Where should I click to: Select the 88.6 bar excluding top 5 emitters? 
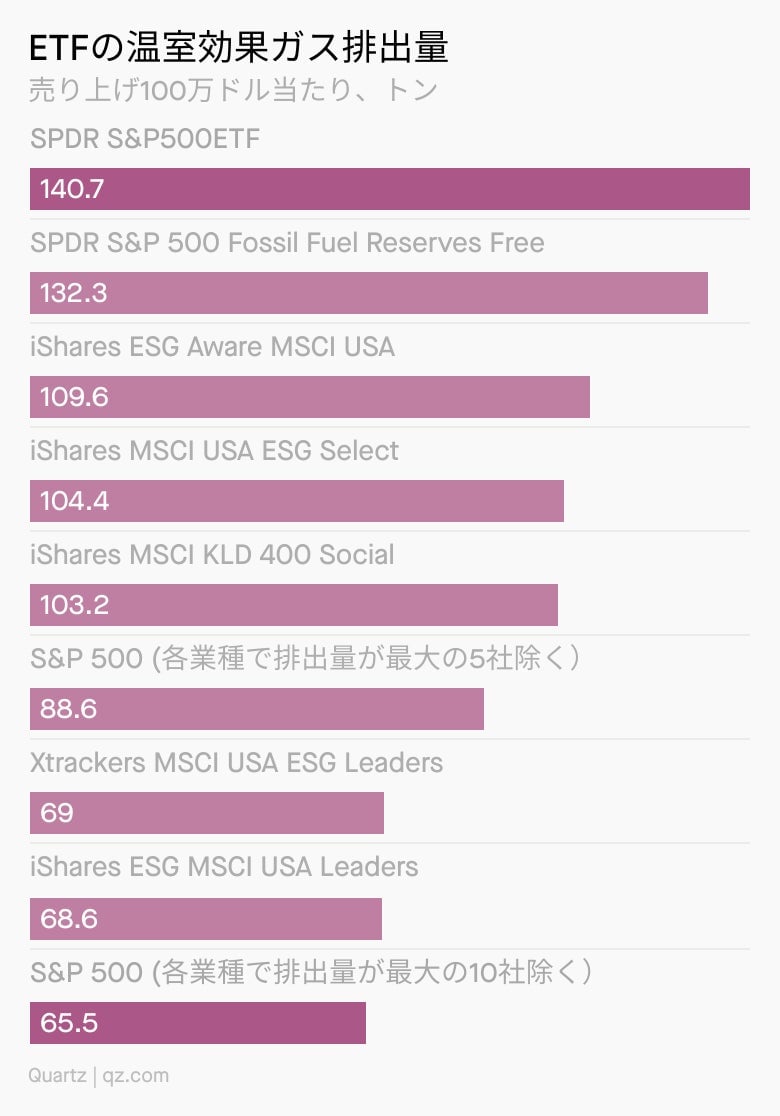coord(257,708)
